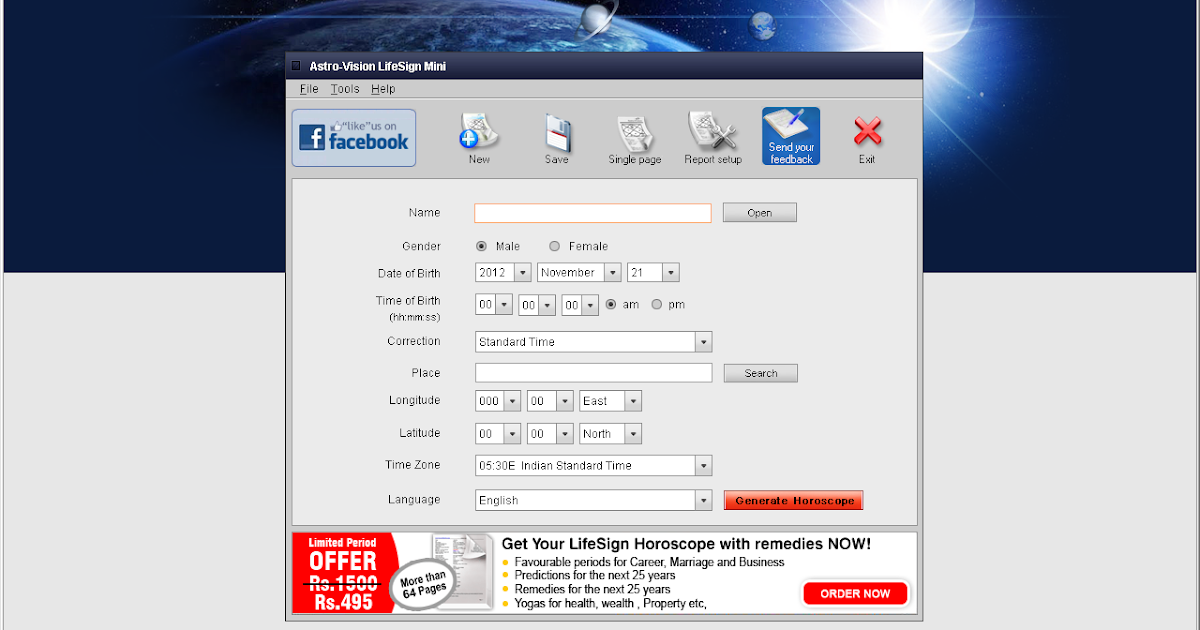Open the birth month dropdown showing November
Image resolution: width=1200 pixels, height=630 pixels.
[579, 273]
